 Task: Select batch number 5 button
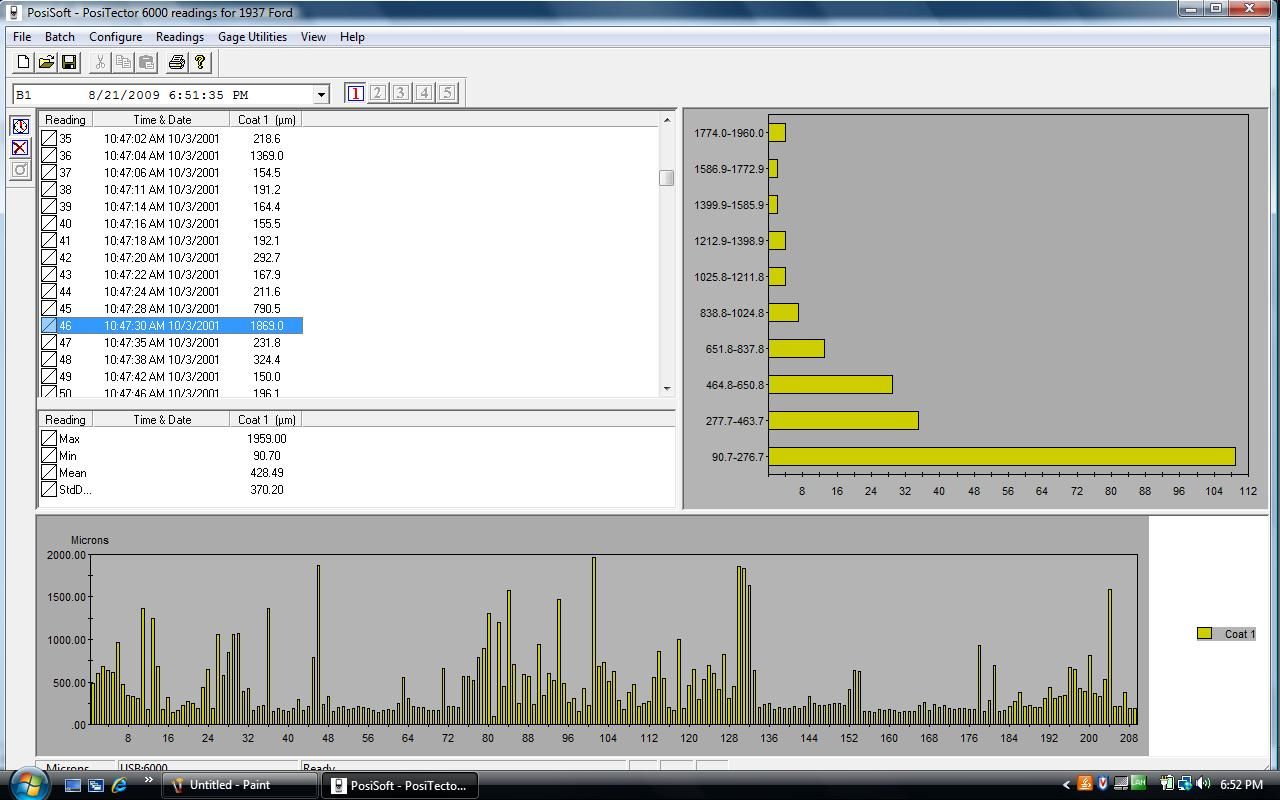pyautogui.click(x=447, y=93)
